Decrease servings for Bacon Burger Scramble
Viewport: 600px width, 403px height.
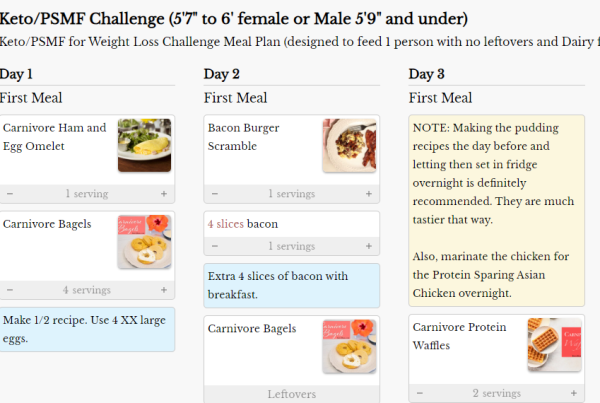(215, 194)
